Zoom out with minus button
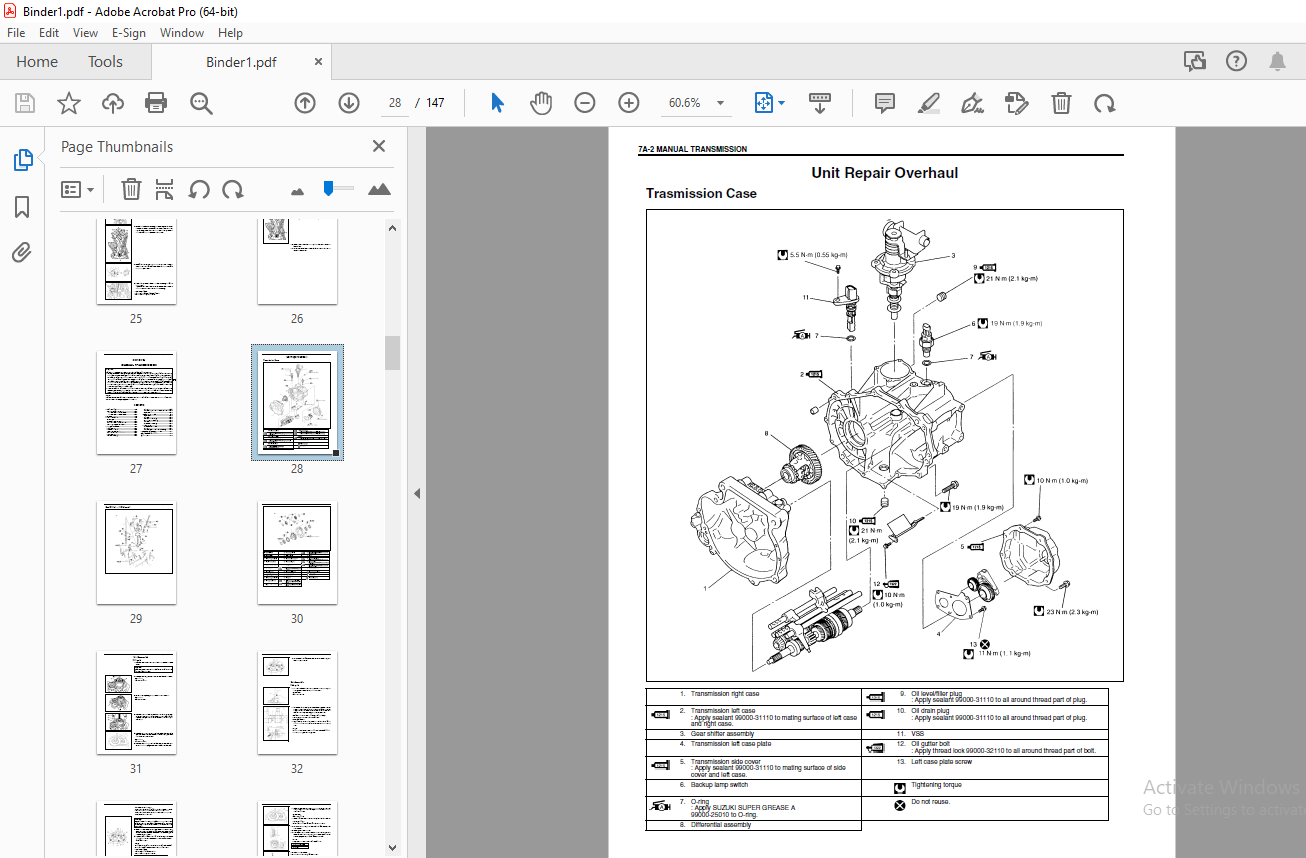Screen dimensions: 1306x858 (585, 103)
